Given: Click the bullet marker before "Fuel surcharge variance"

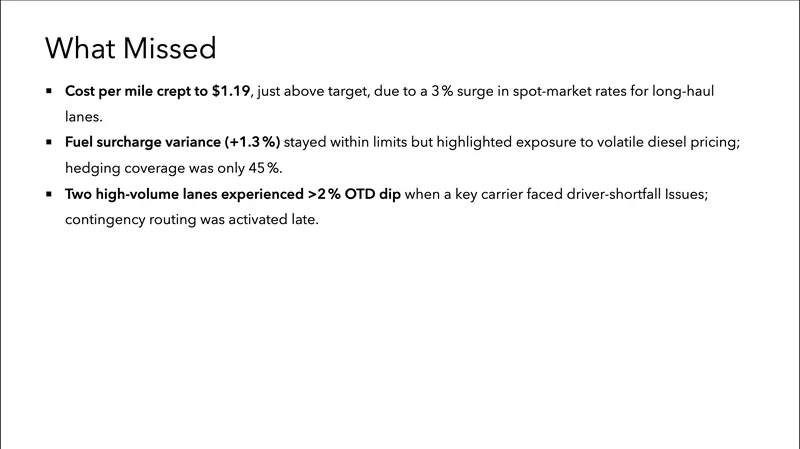Looking at the screenshot, I should pos(48,142).
